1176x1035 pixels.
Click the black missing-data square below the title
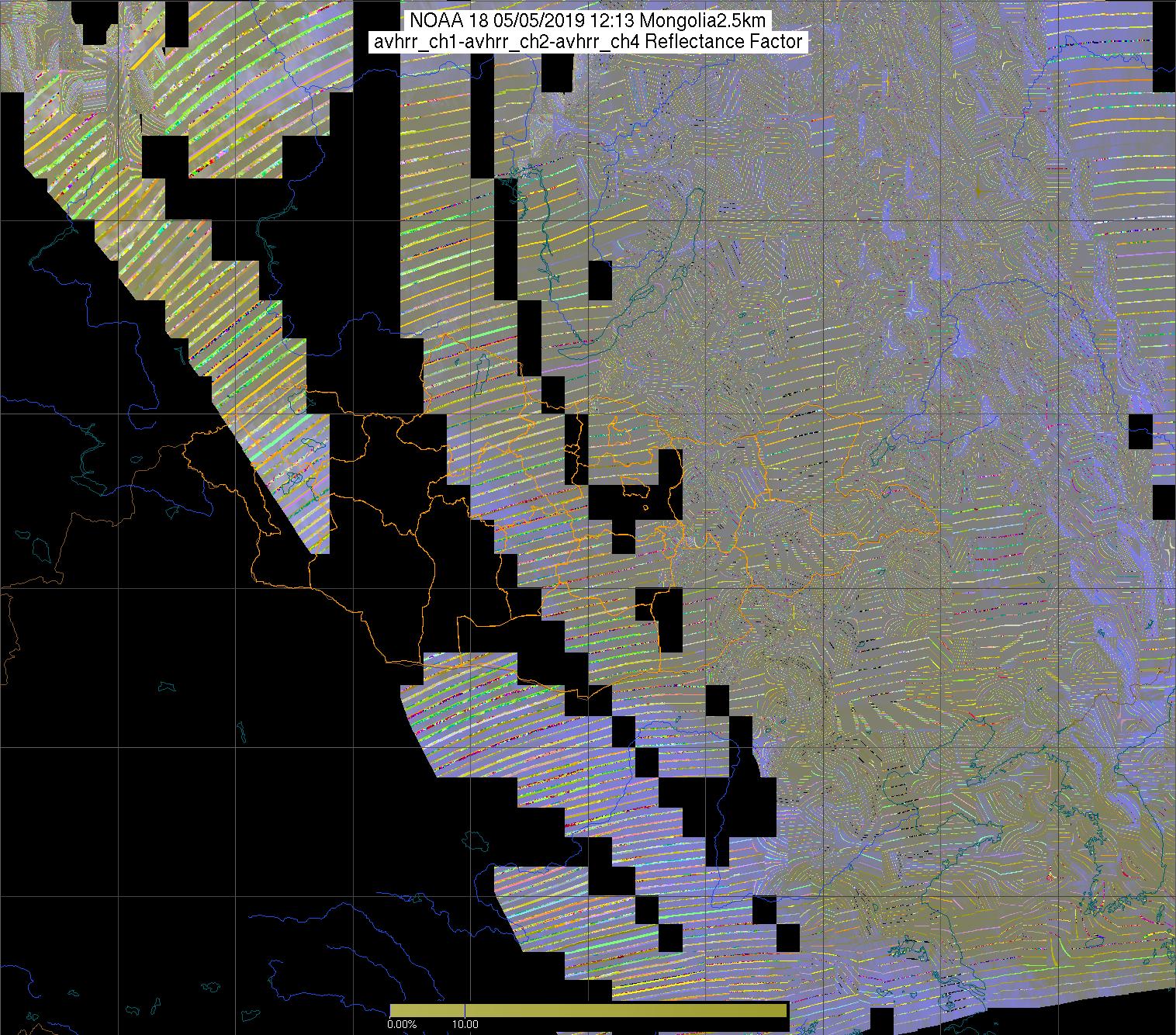[556, 74]
